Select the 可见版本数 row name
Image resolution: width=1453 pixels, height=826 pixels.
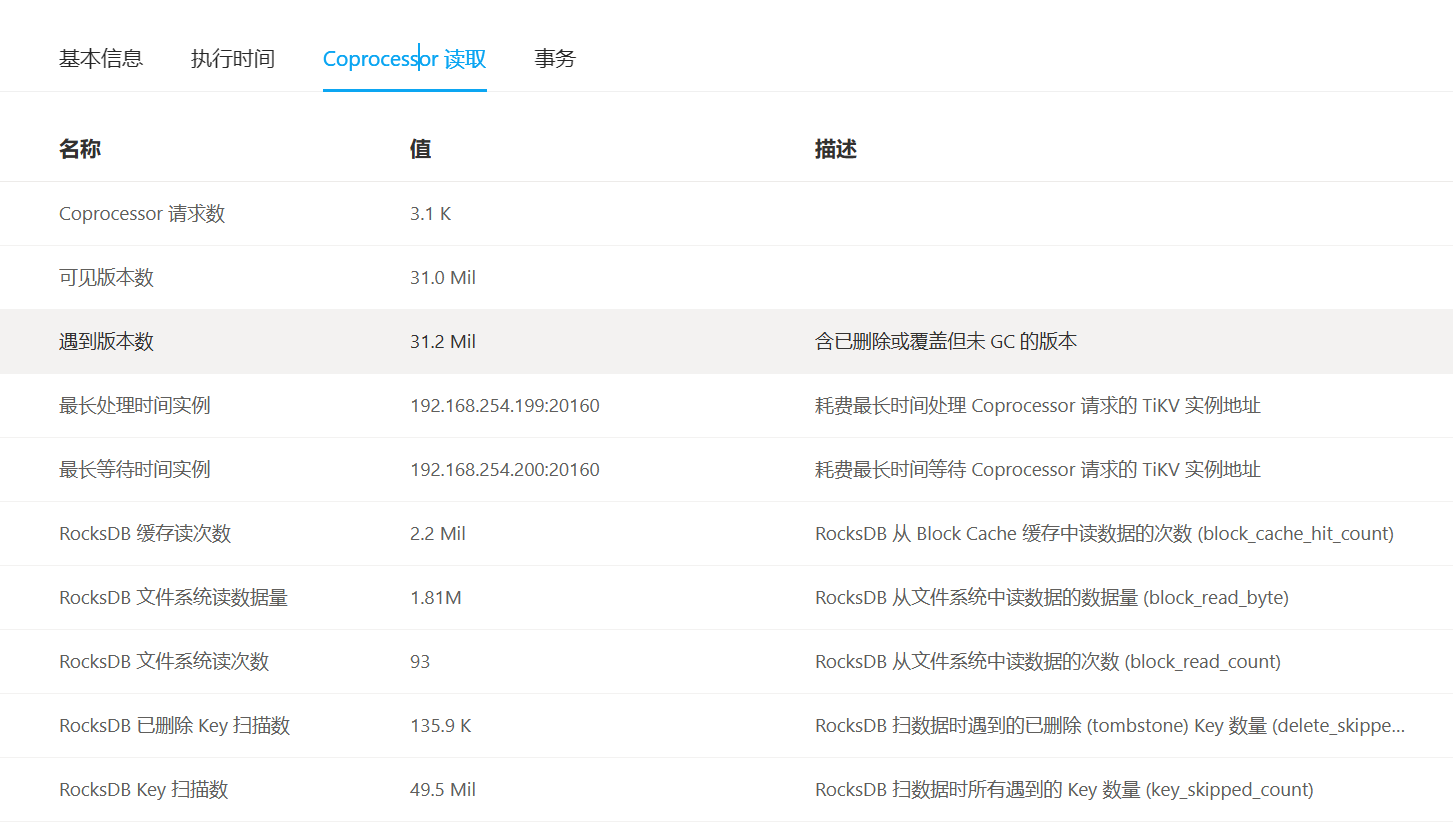107,278
